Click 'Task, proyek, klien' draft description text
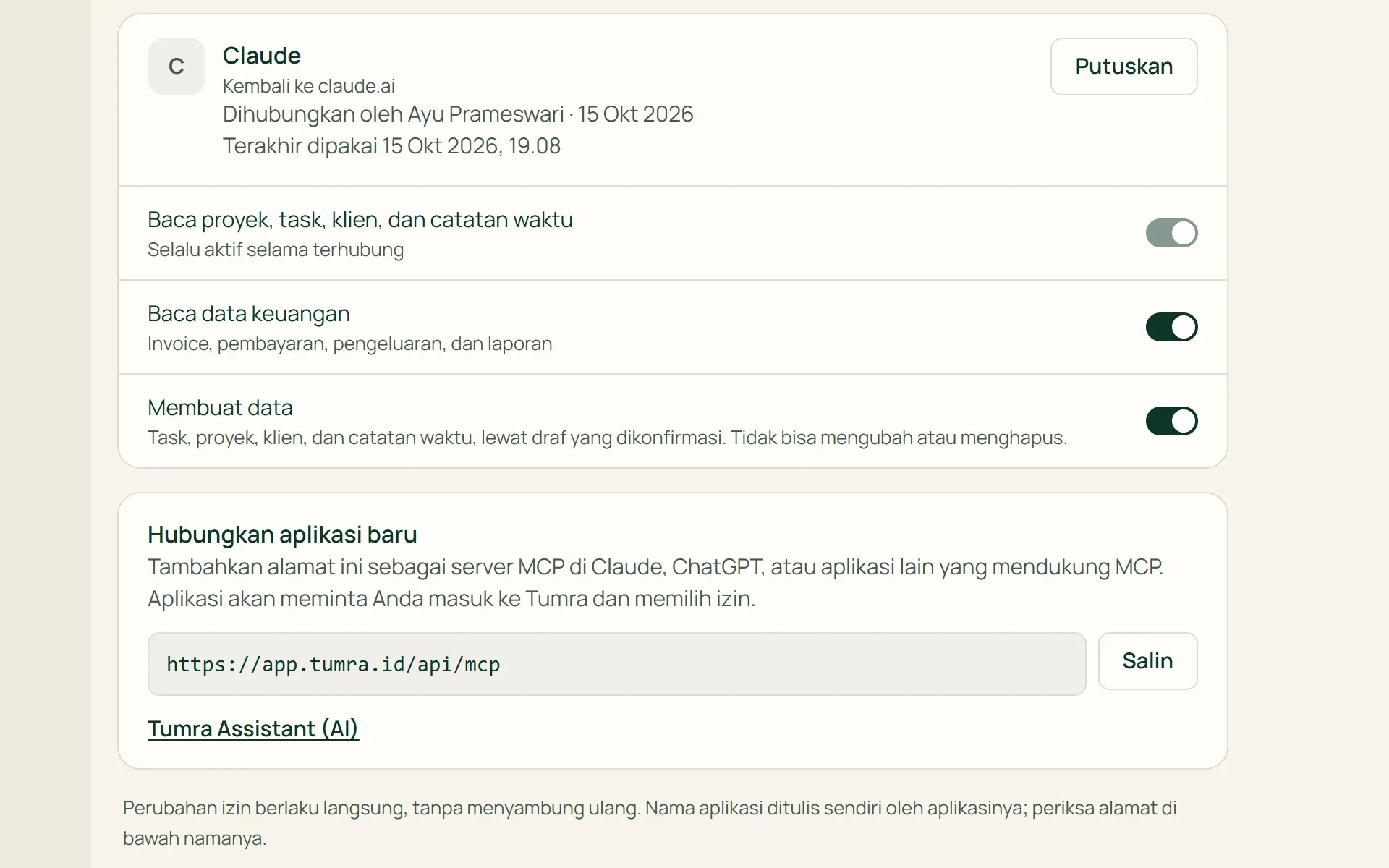The width and height of the screenshot is (1389, 868). coord(607,438)
